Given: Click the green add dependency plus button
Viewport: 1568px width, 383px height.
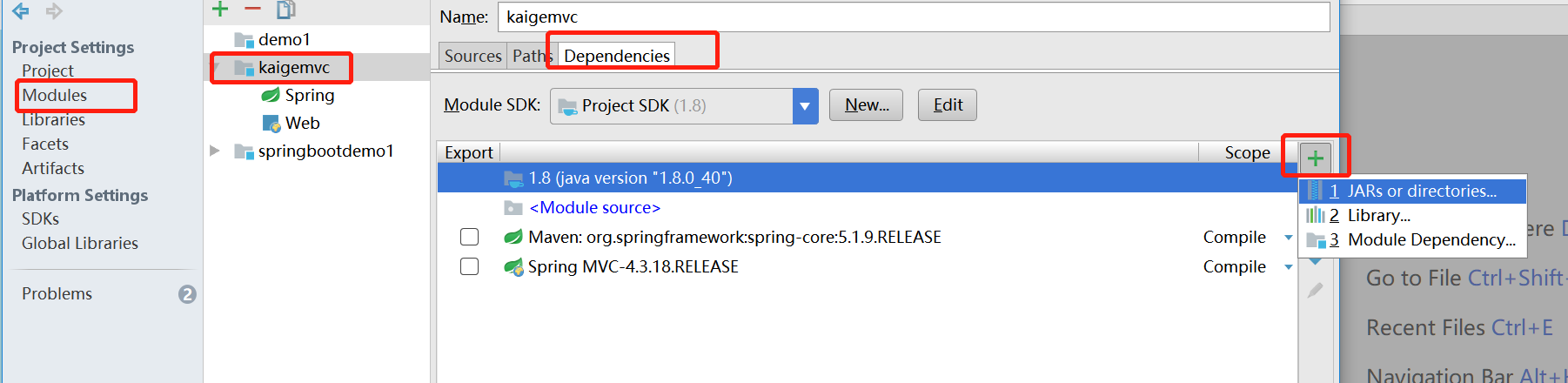Looking at the screenshot, I should (x=1315, y=158).
